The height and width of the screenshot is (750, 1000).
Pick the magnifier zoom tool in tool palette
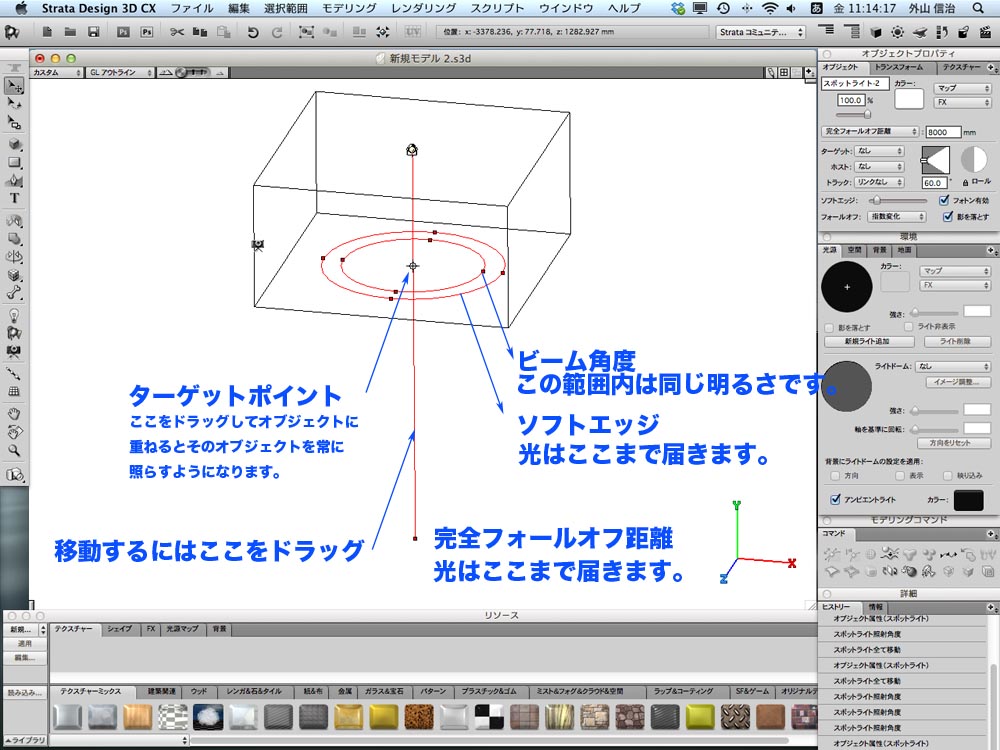[14, 450]
